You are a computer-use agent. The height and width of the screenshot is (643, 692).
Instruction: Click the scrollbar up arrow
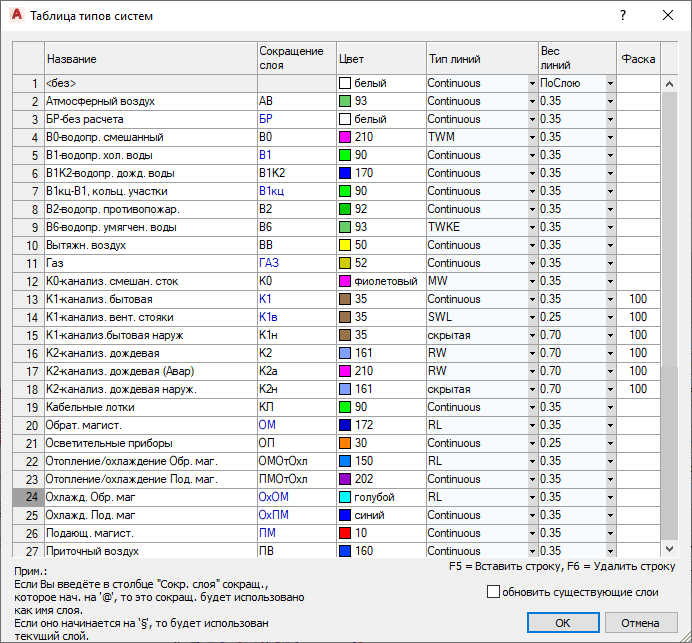(x=669, y=84)
